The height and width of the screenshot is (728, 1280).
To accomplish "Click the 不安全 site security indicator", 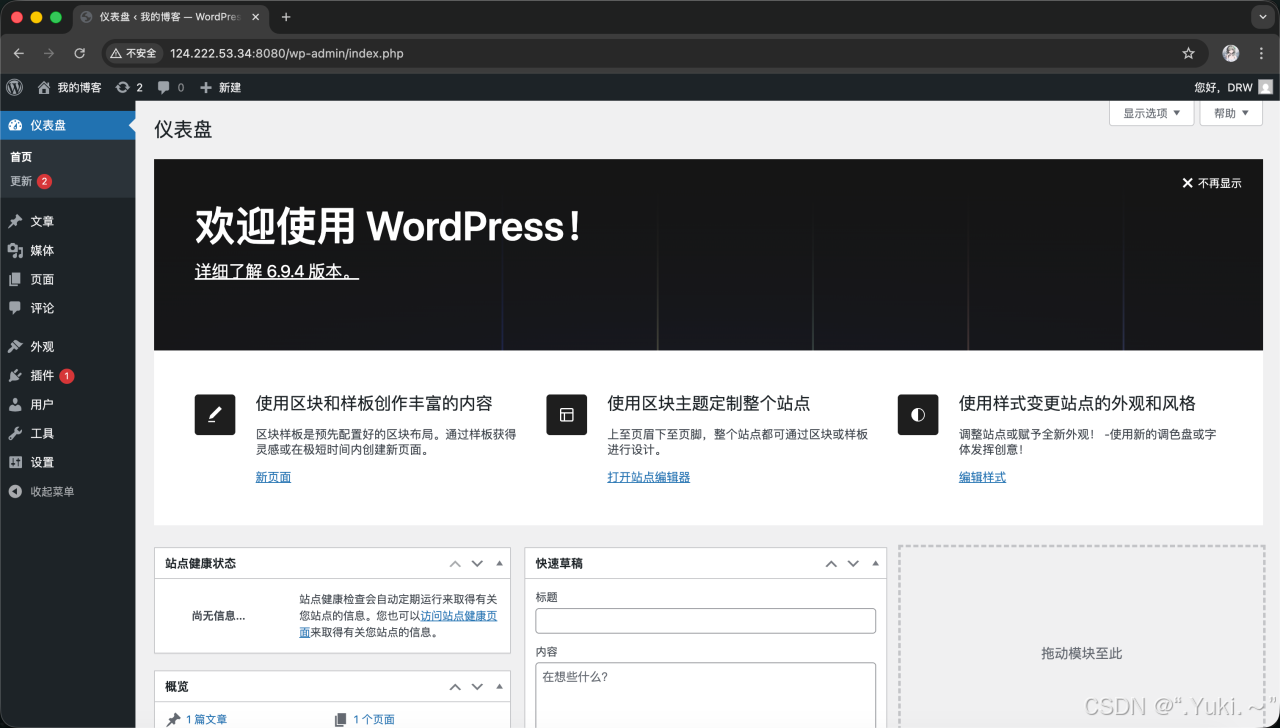I will [133, 53].
